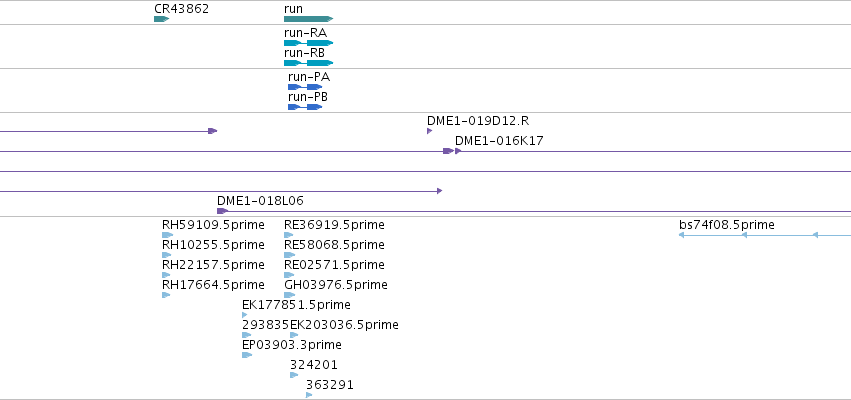Screen dimensions: 851x400
Task: Select the RE02571.5prime EST label
Action: [x=334, y=265]
